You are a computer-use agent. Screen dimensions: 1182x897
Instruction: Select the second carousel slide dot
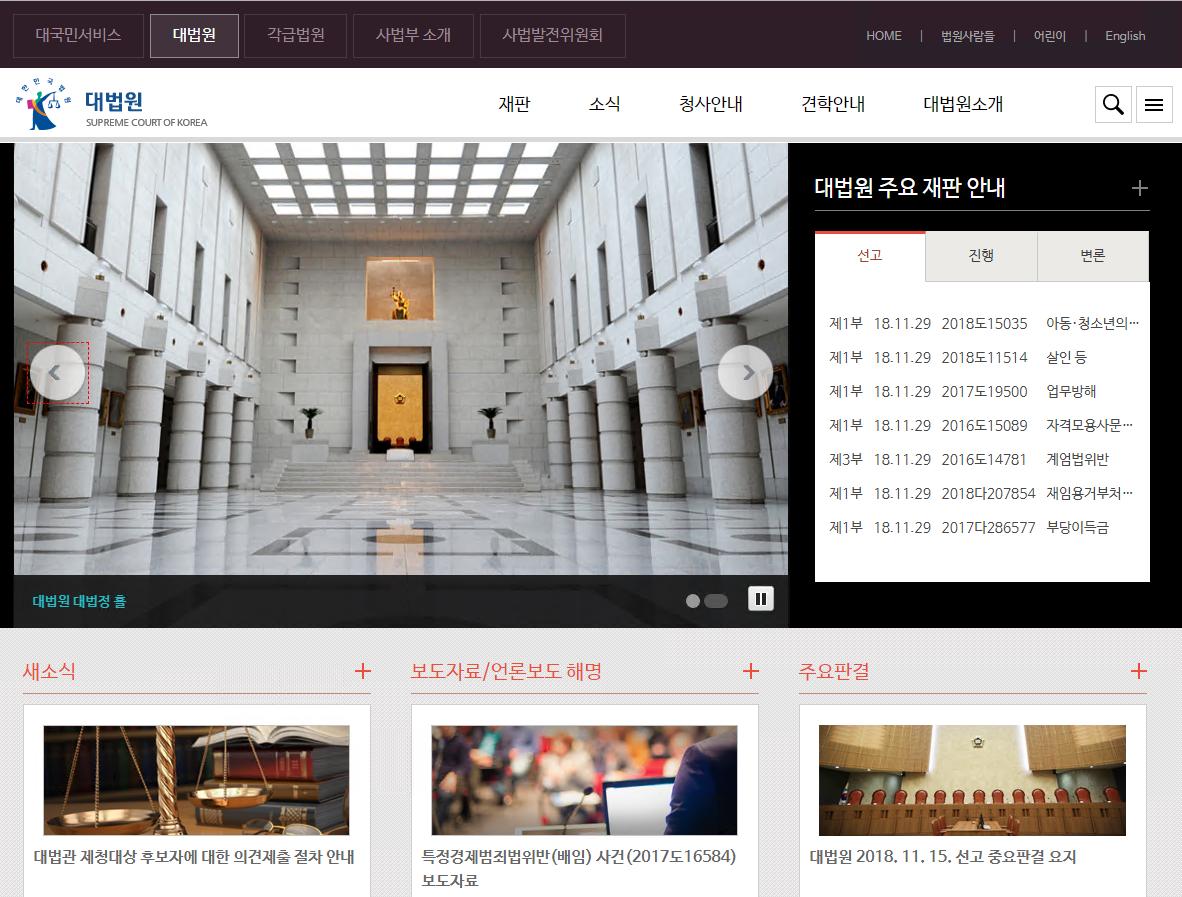[x=716, y=601]
